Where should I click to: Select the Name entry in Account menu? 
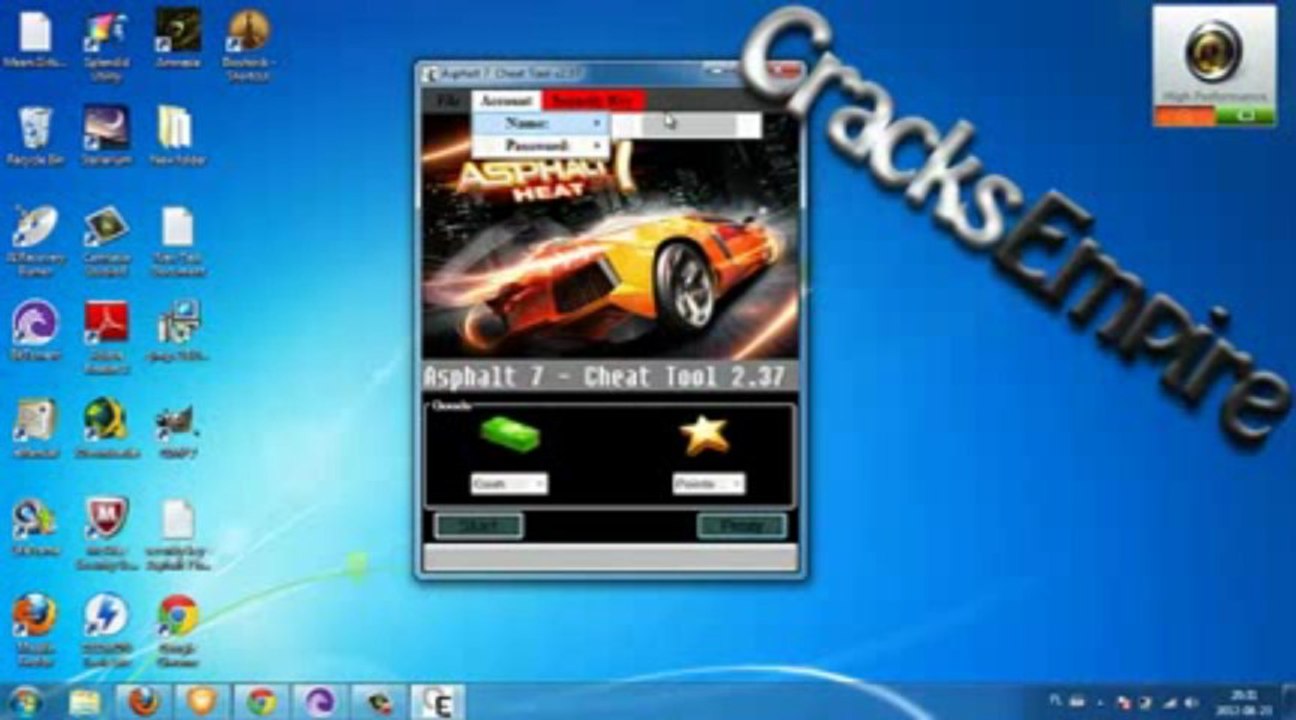coord(541,124)
